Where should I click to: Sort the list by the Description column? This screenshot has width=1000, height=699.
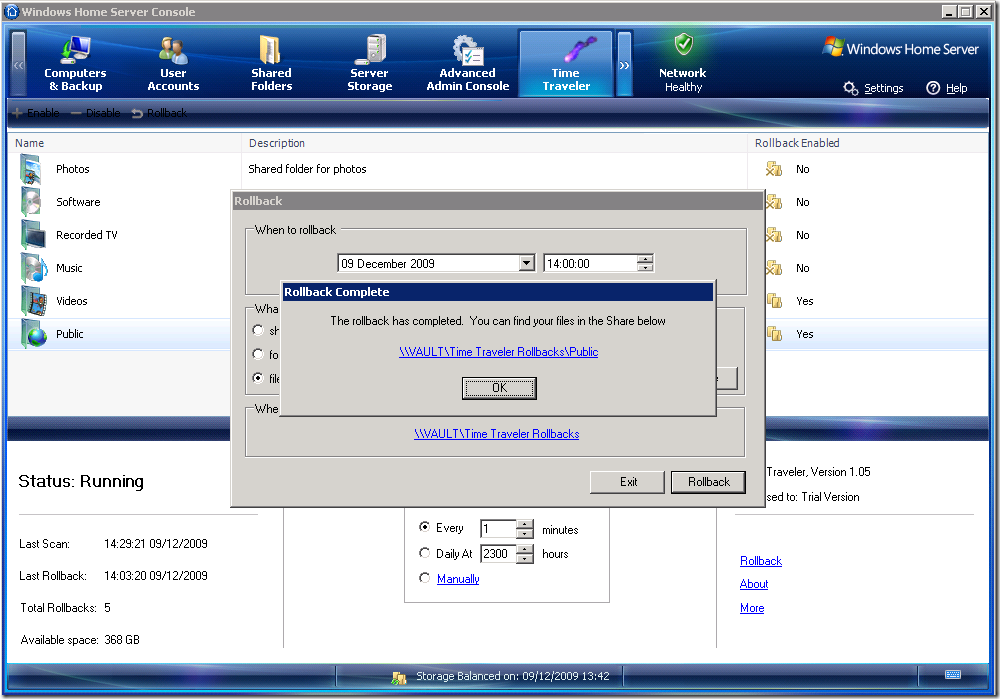(x=494, y=143)
